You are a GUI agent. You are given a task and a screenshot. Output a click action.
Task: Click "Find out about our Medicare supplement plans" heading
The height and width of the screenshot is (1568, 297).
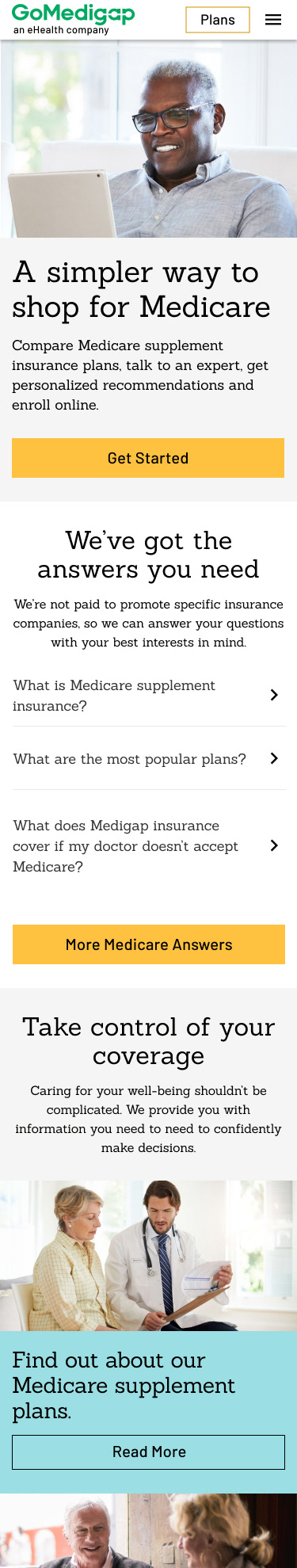coord(124,1385)
